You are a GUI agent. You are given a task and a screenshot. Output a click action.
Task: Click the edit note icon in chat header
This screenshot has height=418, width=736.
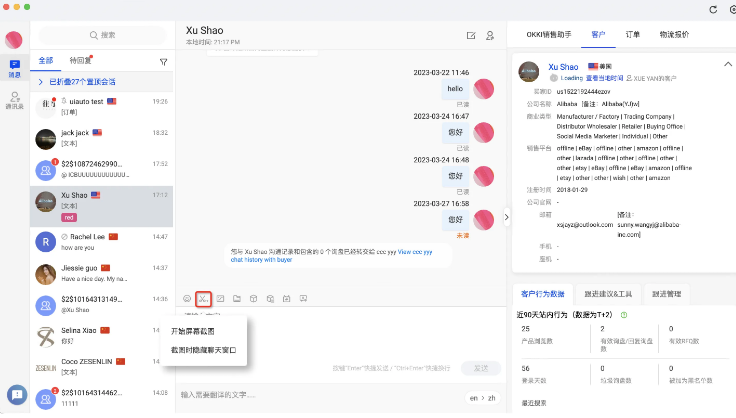click(471, 35)
